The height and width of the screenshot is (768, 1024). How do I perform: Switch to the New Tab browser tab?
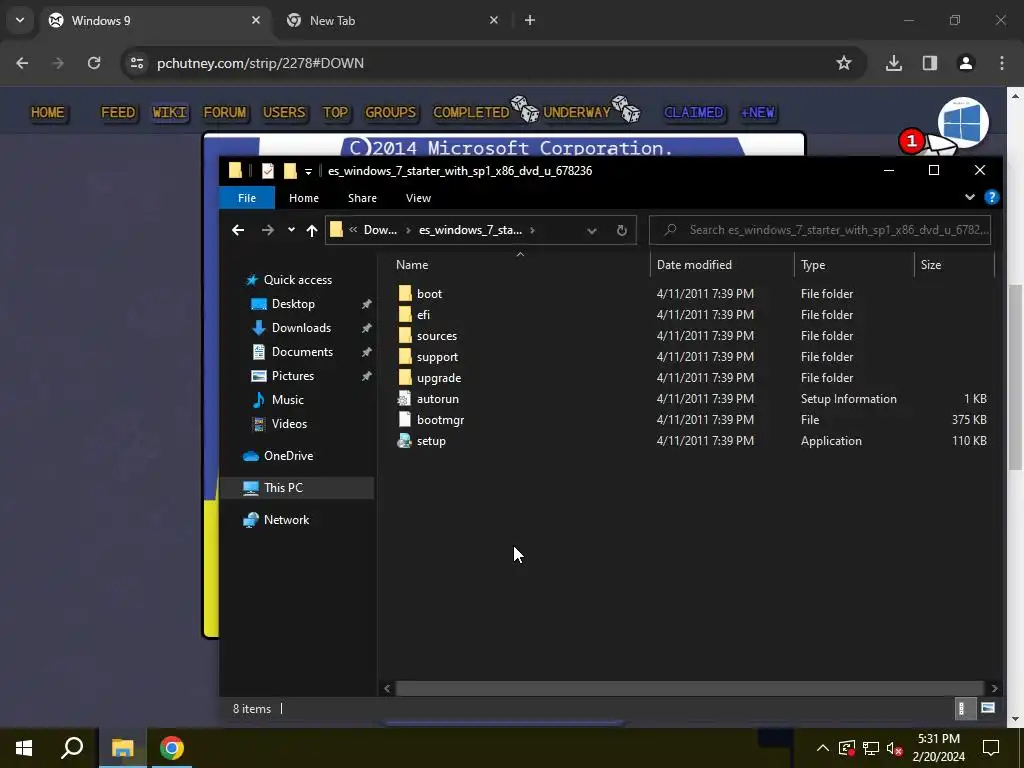tap(392, 20)
